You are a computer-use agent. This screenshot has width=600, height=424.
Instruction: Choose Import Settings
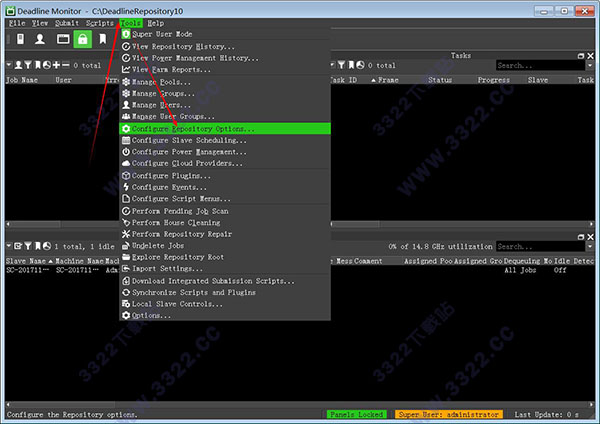click(x=225, y=269)
